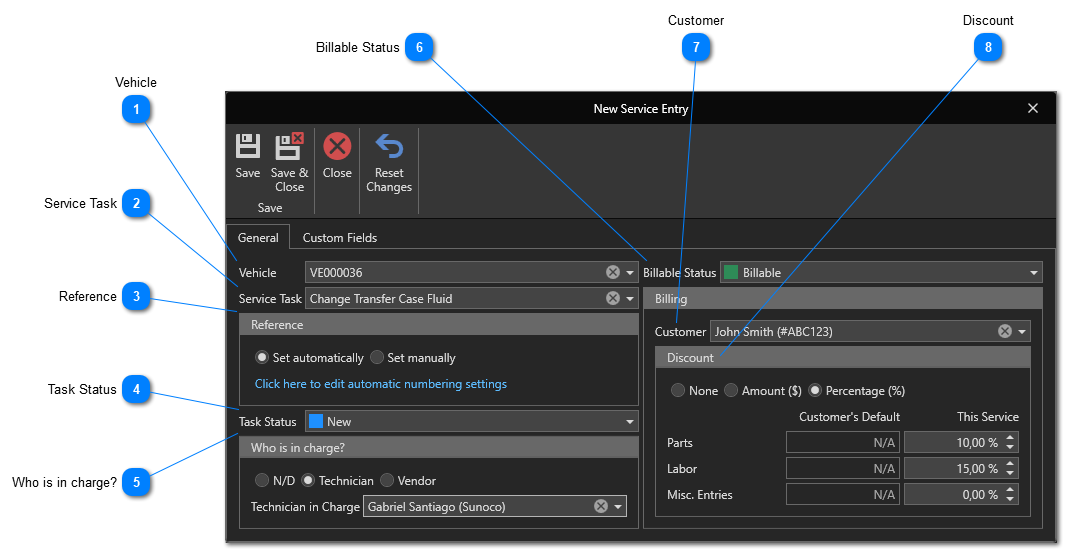Open the Task Status dropdown
This screenshot has height=552, width=1066.
[630, 422]
